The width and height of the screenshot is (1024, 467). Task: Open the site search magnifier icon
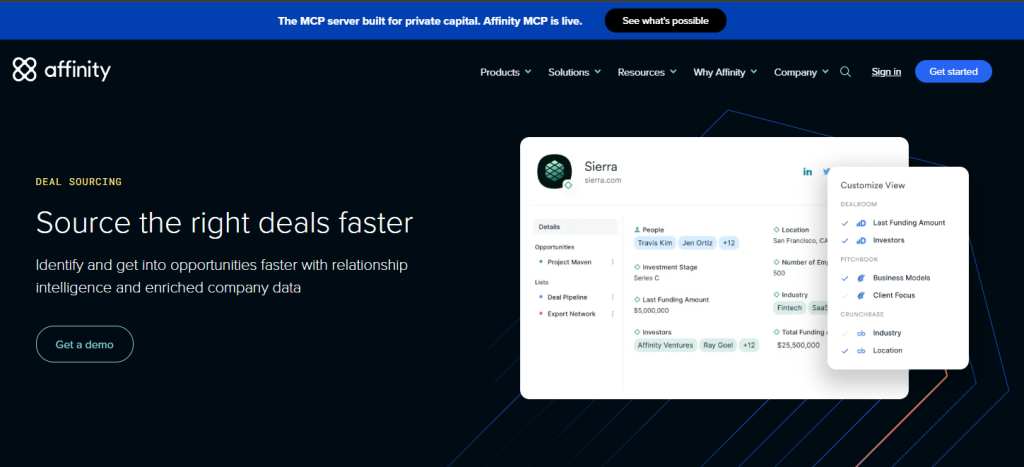(x=845, y=72)
